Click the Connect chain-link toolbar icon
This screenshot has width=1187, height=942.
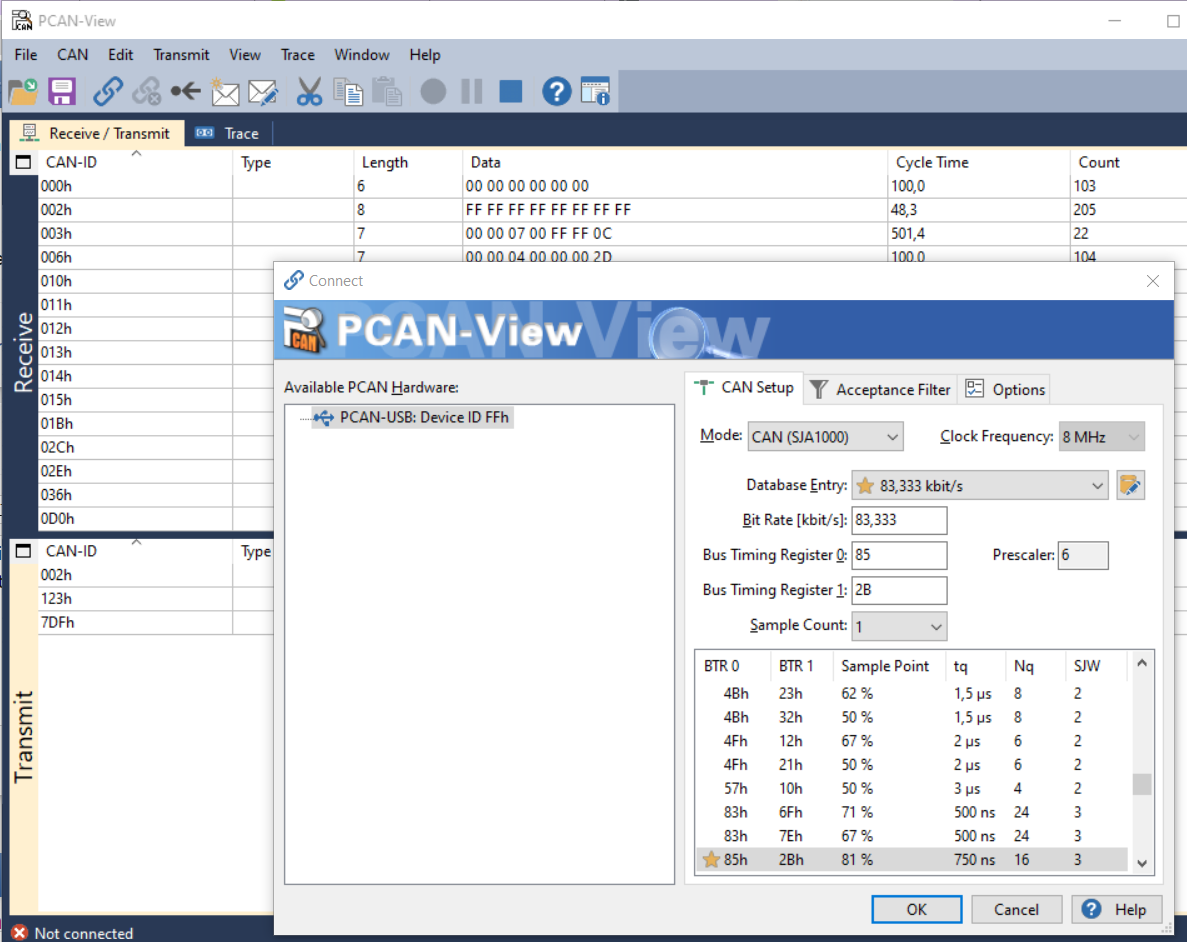108,92
